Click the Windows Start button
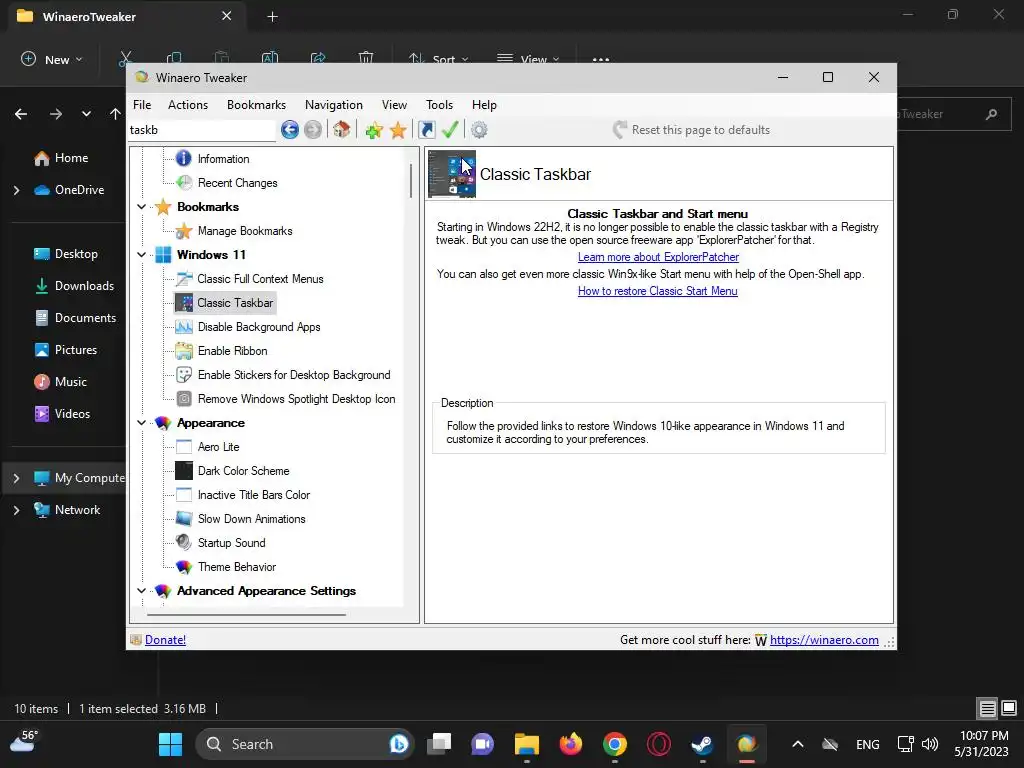Image resolution: width=1024 pixels, height=768 pixels. point(170,744)
